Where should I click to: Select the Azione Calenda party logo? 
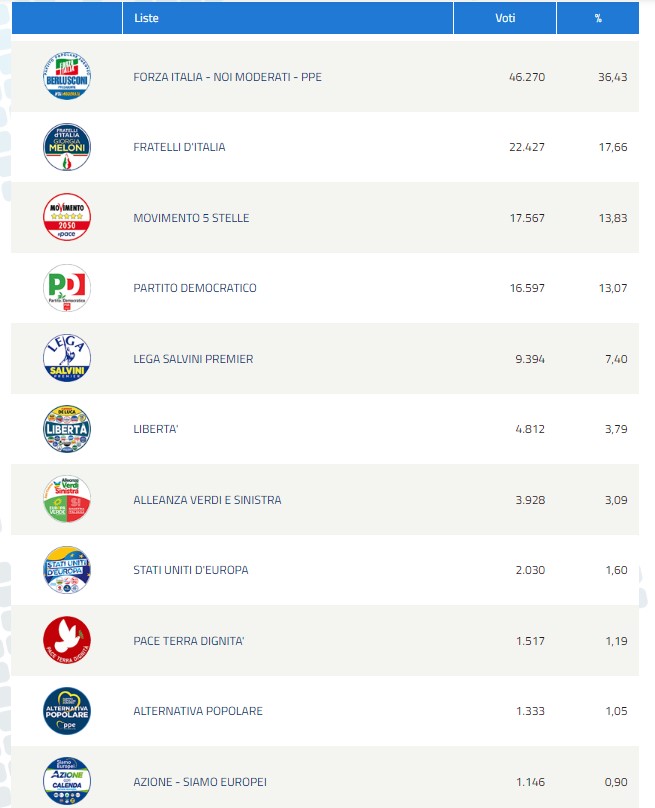coord(67,781)
